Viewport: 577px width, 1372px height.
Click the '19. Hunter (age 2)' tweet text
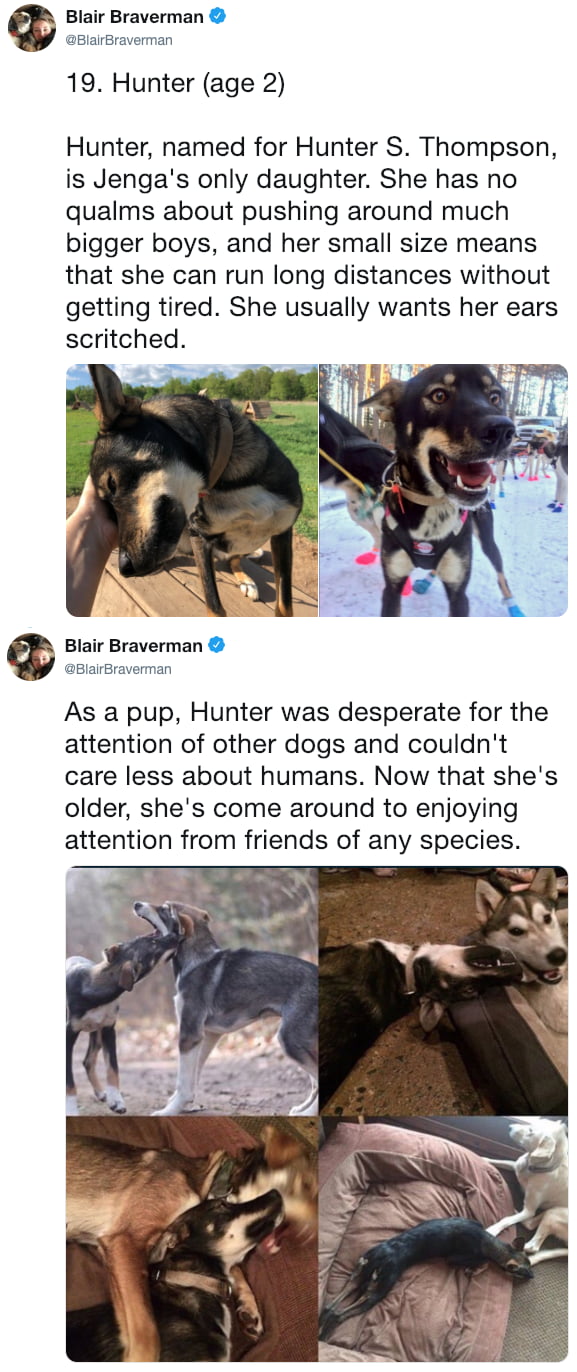click(175, 84)
